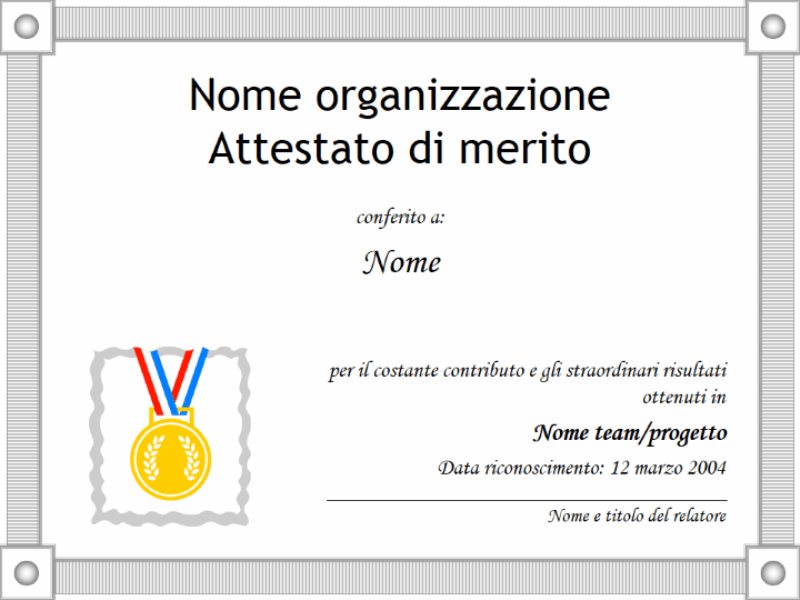Select the top striped border bar
800x600 pixels.
400,24
